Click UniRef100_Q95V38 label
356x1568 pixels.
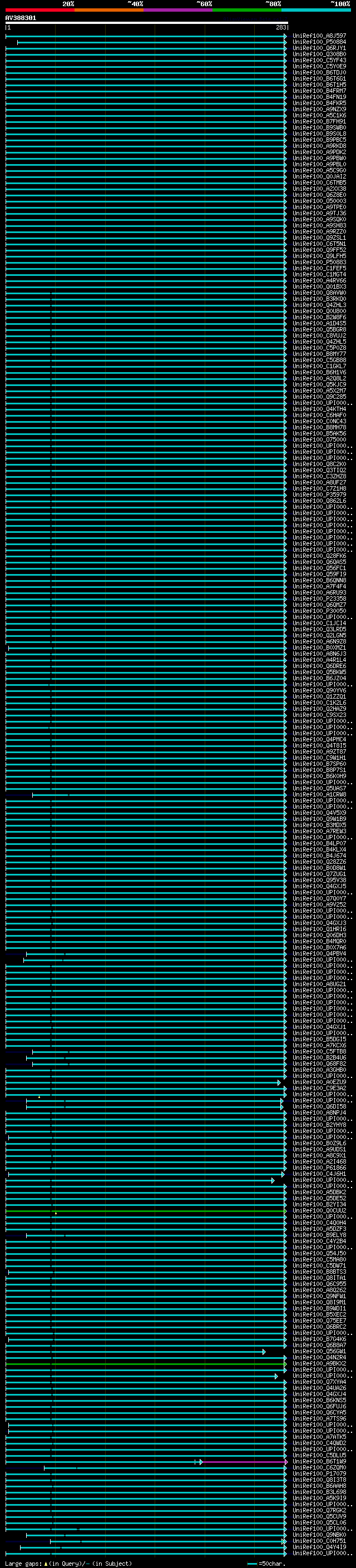319,880
